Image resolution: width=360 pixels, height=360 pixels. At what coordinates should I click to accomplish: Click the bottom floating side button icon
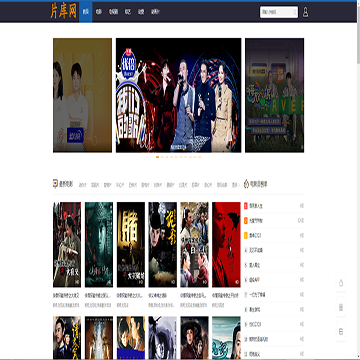(341, 331)
